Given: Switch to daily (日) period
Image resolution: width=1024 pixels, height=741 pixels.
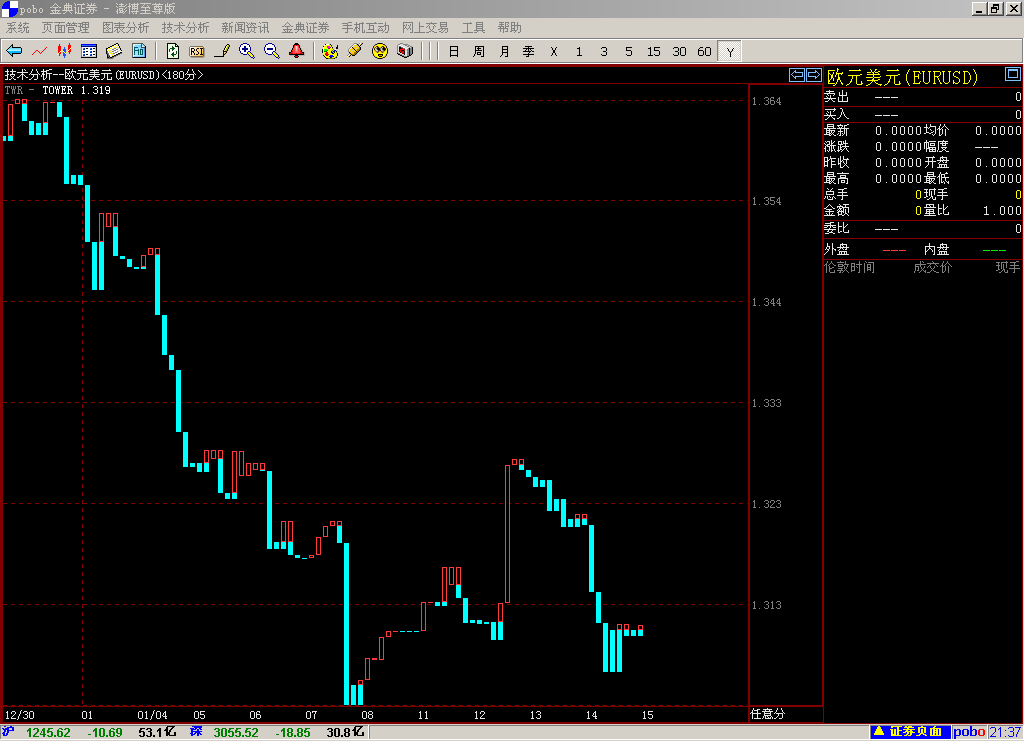Looking at the screenshot, I should [x=454, y=52].
